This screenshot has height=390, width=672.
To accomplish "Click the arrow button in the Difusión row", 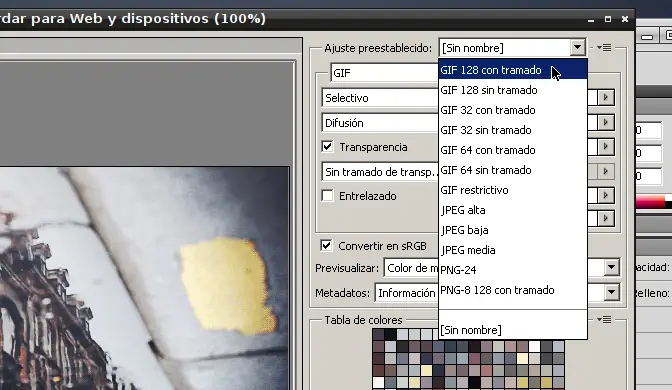I will coord(606,123).
